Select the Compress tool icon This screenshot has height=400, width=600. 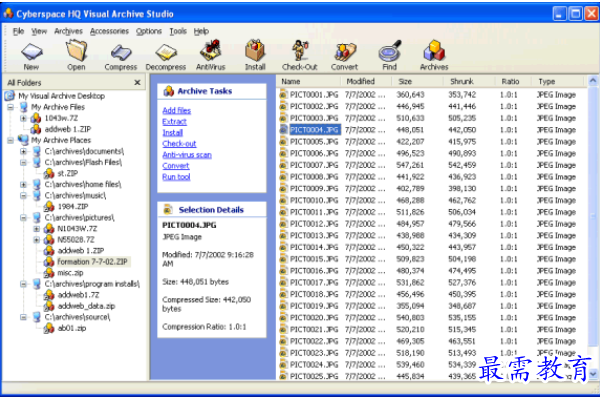(x=121, y=52)
